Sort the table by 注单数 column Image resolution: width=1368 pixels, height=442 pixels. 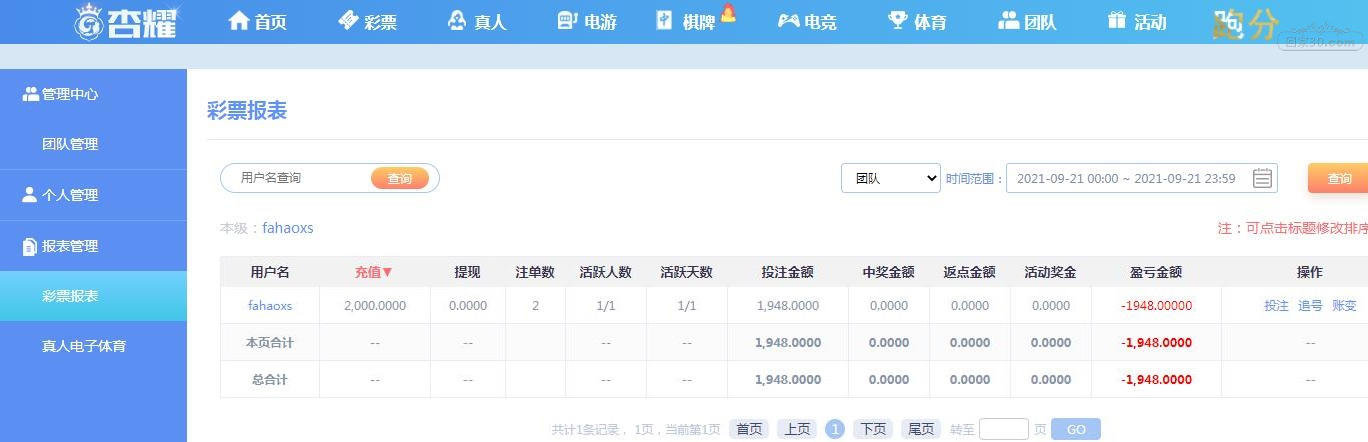point(535,272)
